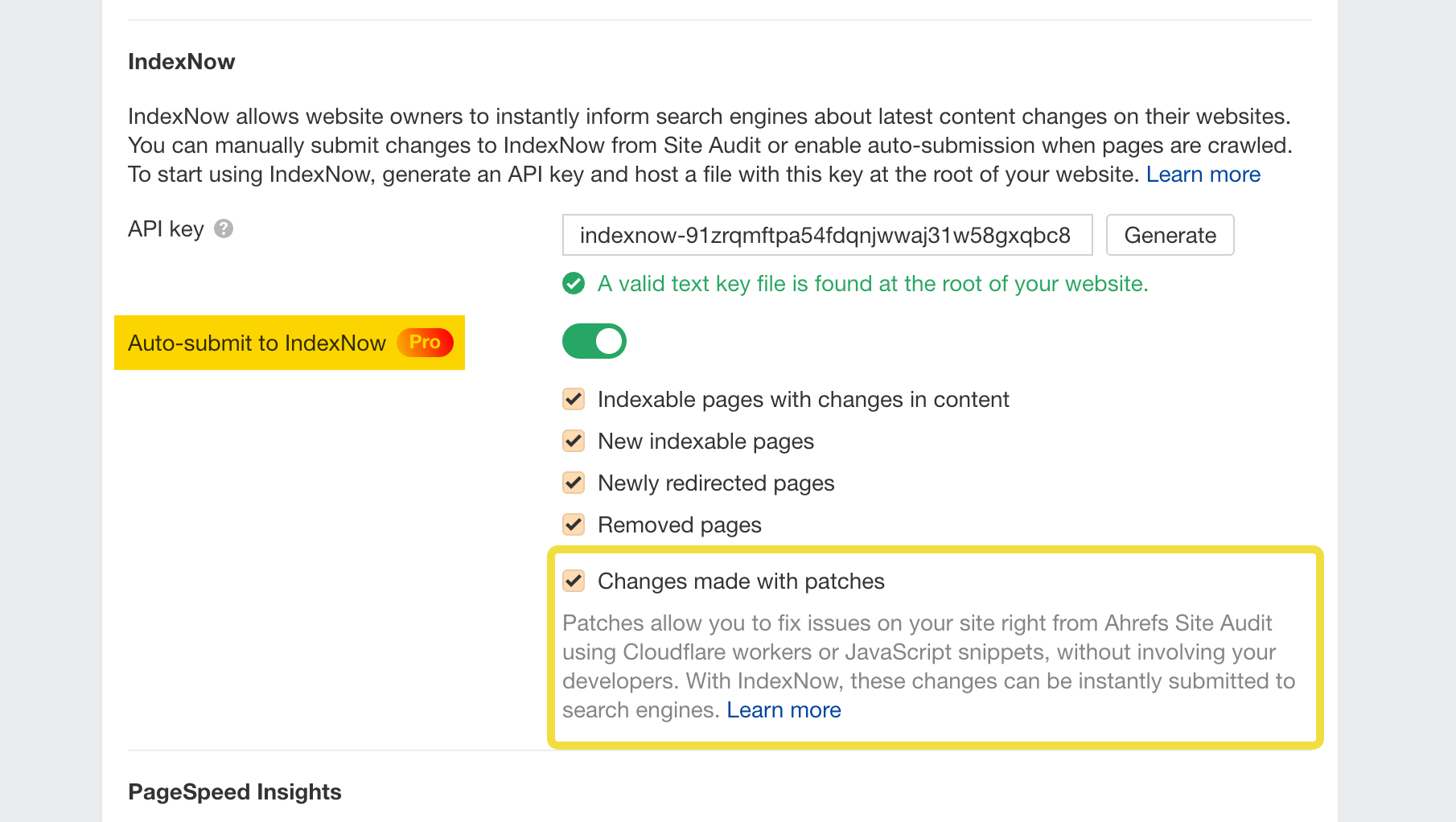
Task: Uncheck Indexable pages with changes in content
Action: tap(574, 399)
